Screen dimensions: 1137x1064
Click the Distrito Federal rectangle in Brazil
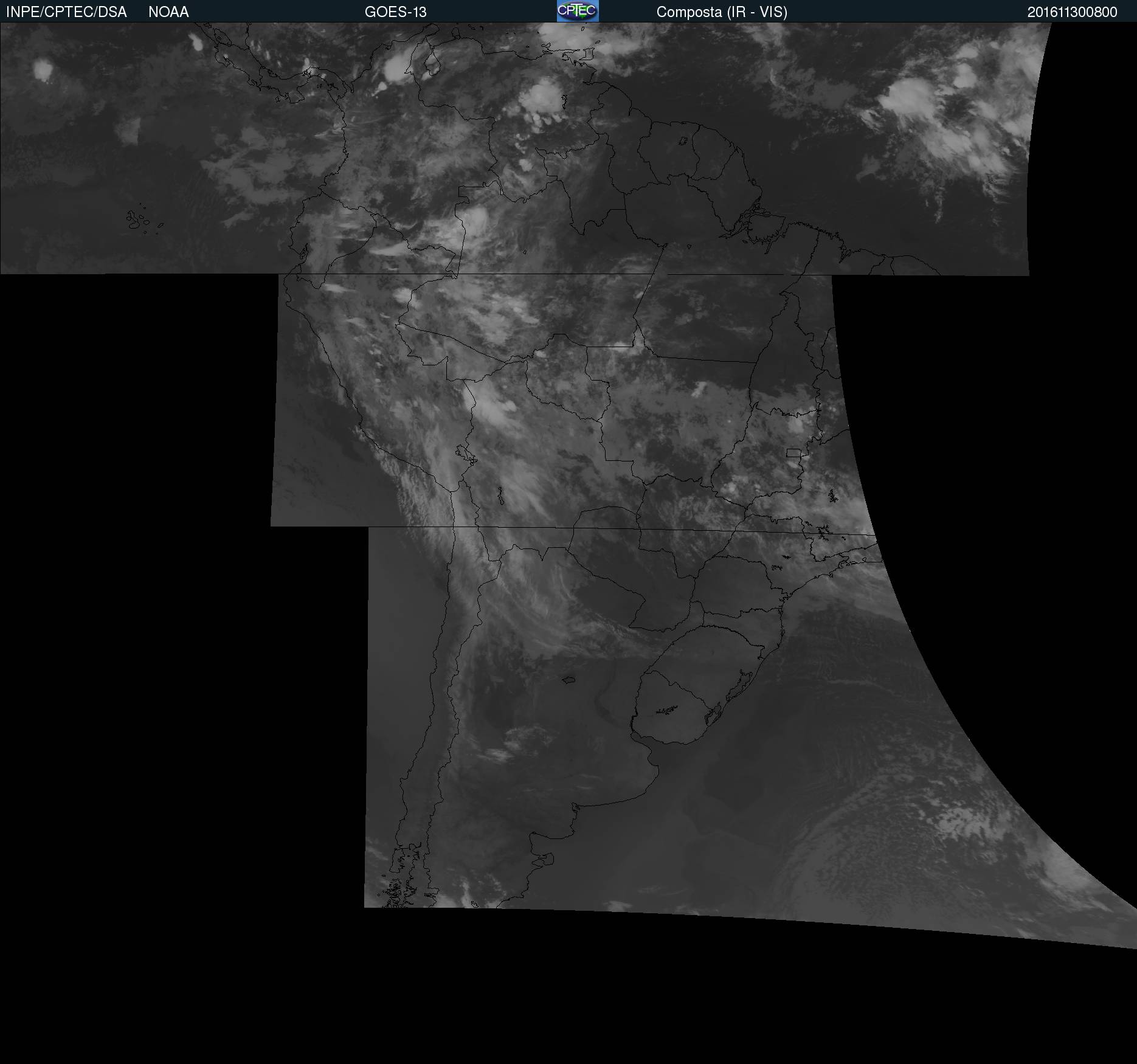click(793, 453)
